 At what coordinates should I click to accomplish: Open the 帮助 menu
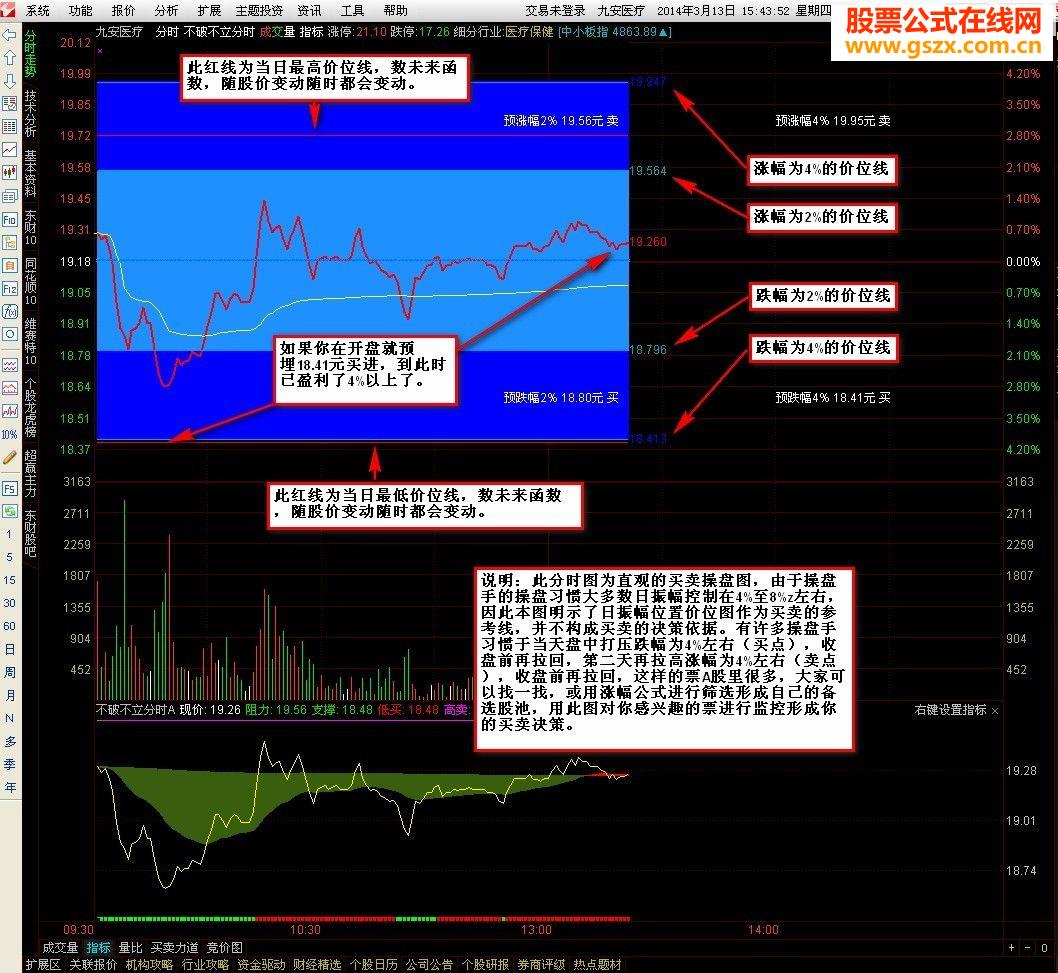(395, 11)
